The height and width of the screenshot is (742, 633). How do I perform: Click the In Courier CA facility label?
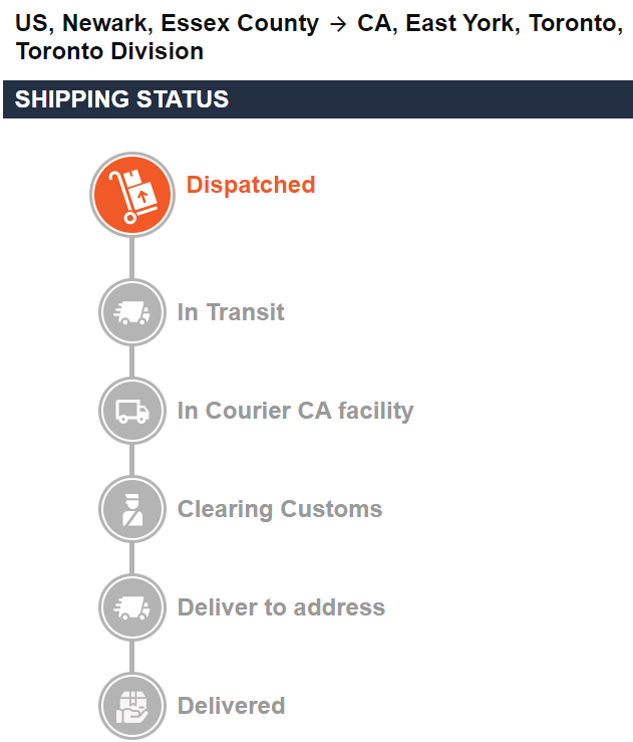tap(295, 410)
